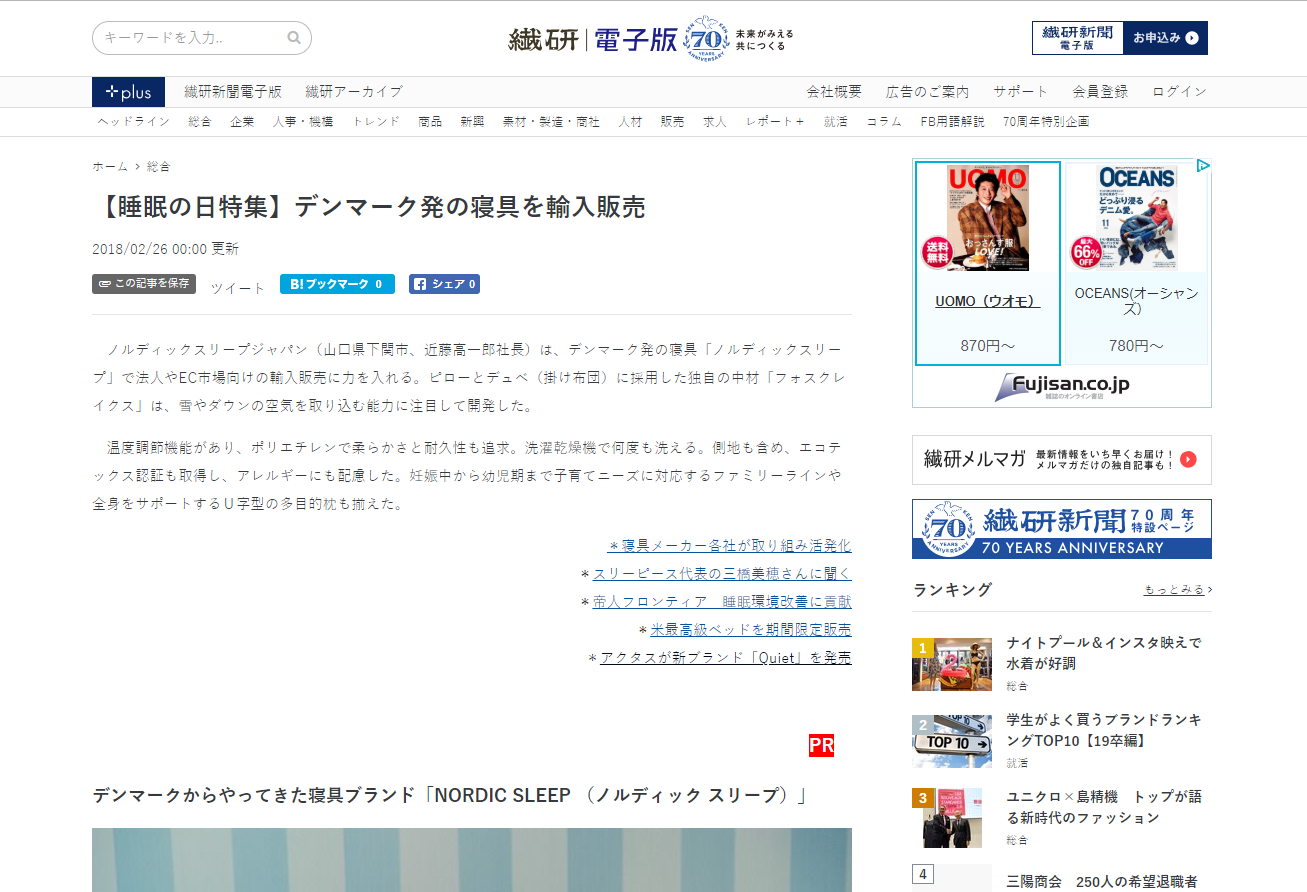1307x892 pixels.
Task: Click the ツイート share link
Action: 238,288
